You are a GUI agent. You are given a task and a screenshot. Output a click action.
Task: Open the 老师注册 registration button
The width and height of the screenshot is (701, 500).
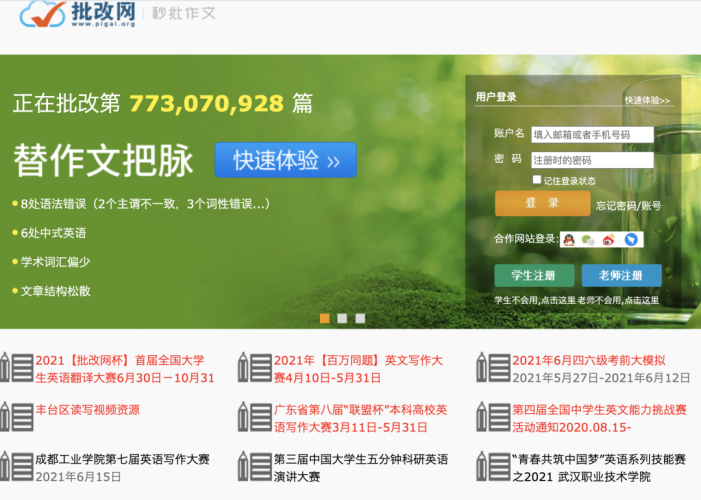click(x=621, y=275)
